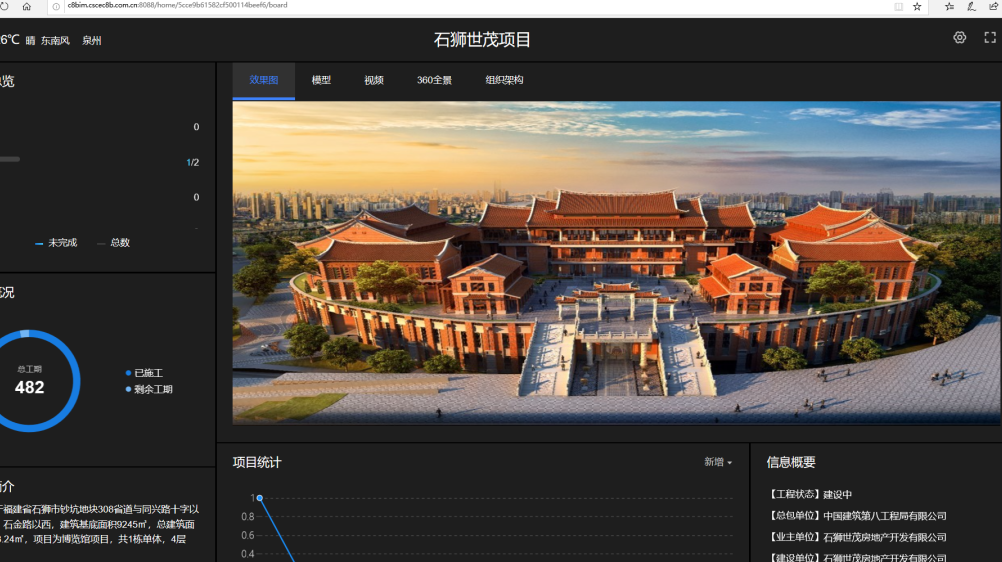Click the 【业主单位】石狮世茂房地产开发有限公司 entry

[x=856, y=537]
